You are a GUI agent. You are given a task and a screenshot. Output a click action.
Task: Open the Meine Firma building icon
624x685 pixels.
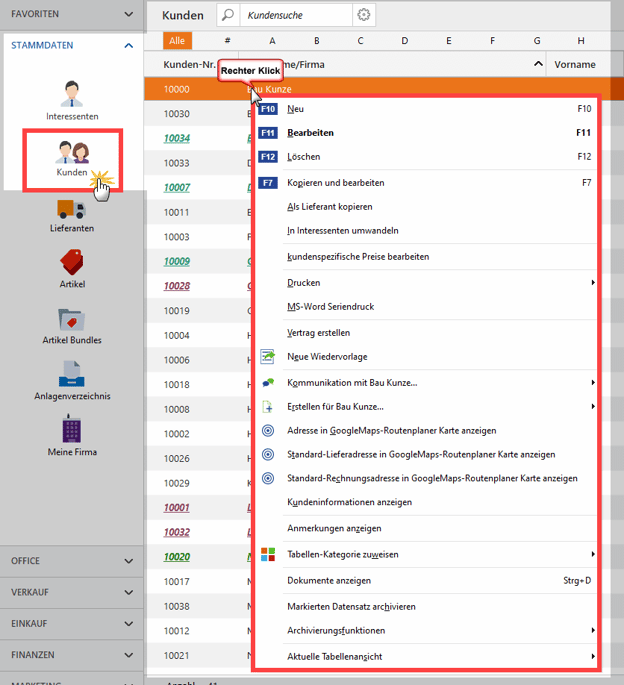(72, 430)
